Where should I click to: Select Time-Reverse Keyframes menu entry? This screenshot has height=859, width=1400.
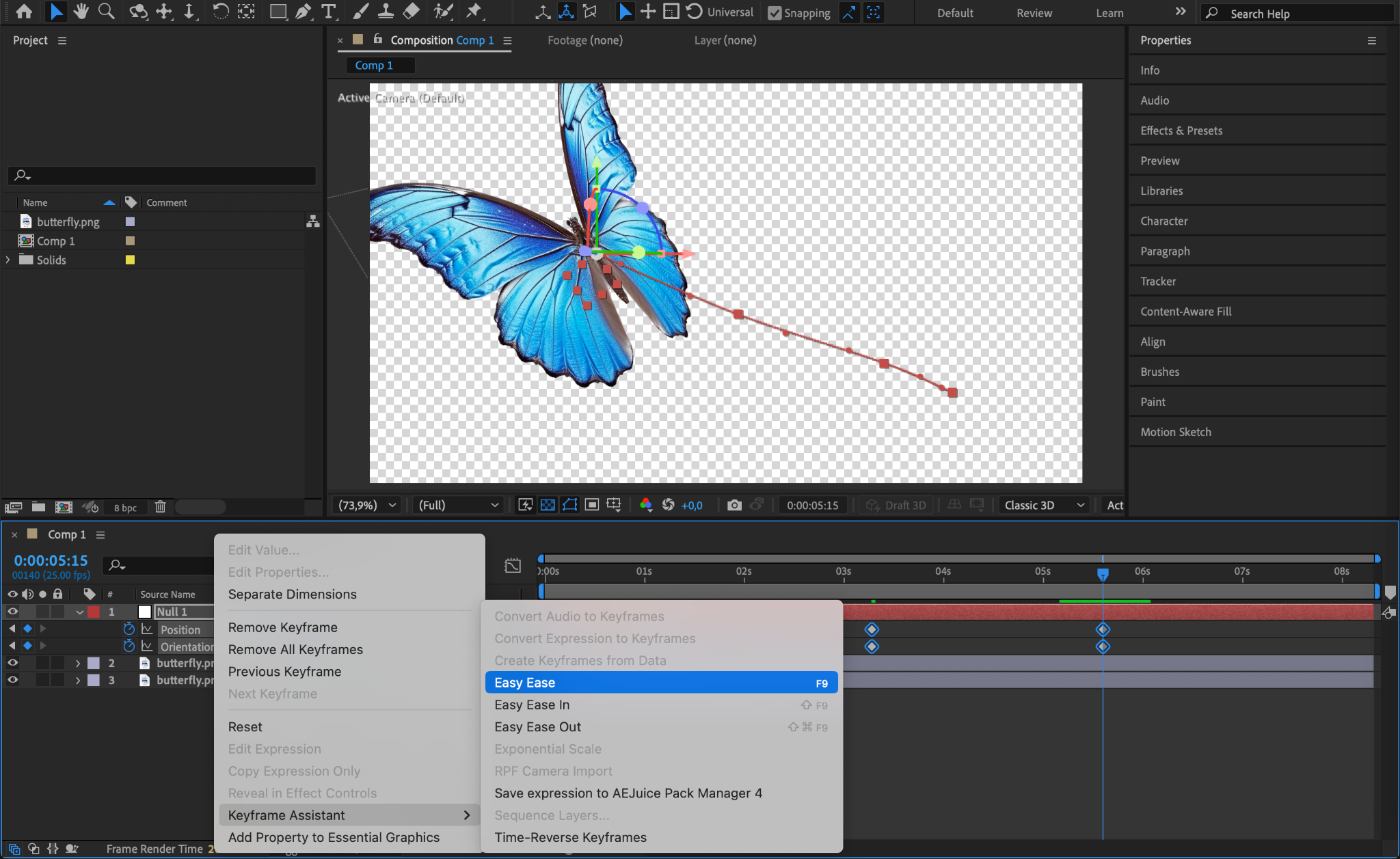(x=570, y=837)
